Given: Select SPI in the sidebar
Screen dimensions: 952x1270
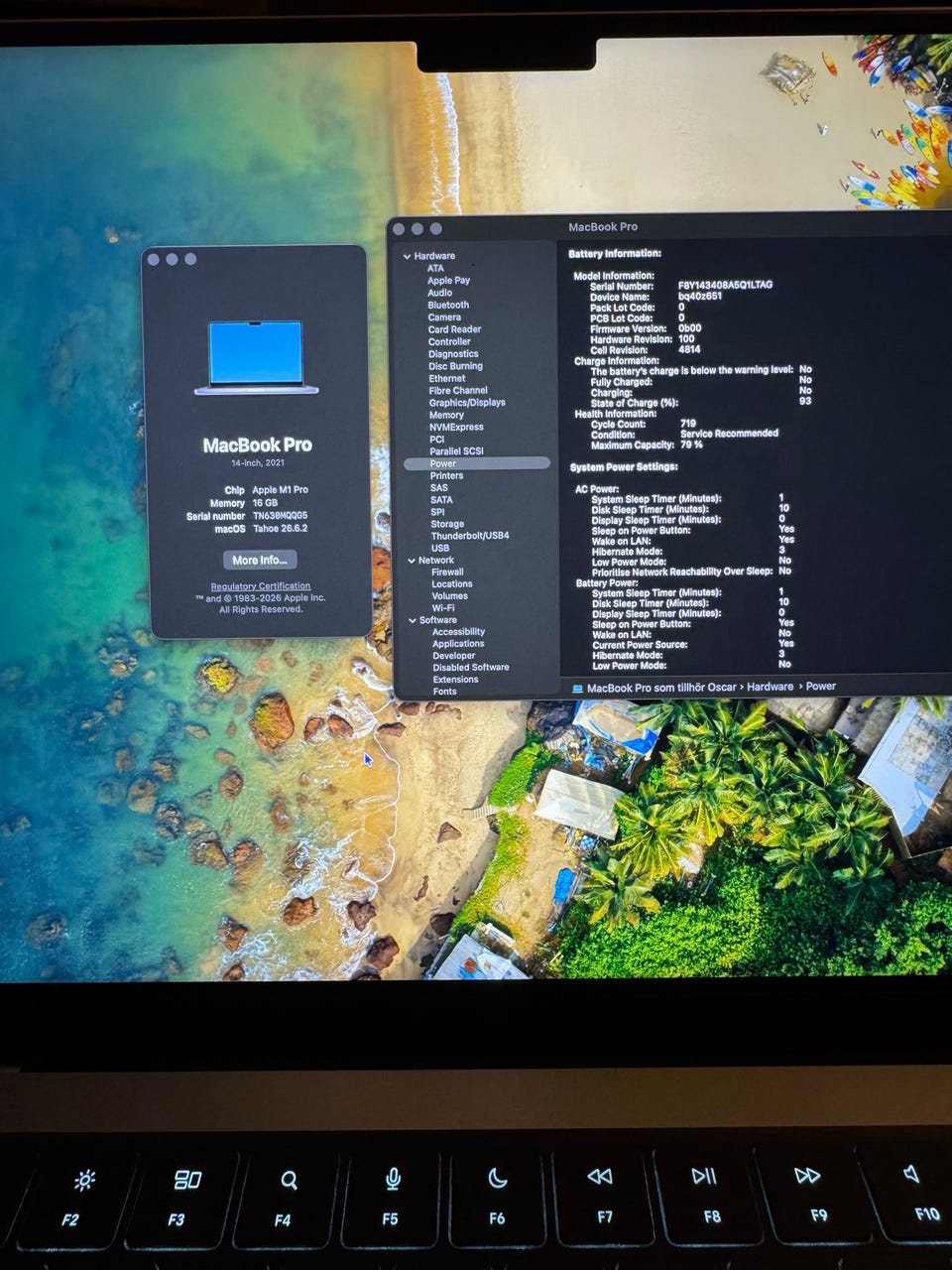Looking at the screenshot, I should tap(437, 512).
